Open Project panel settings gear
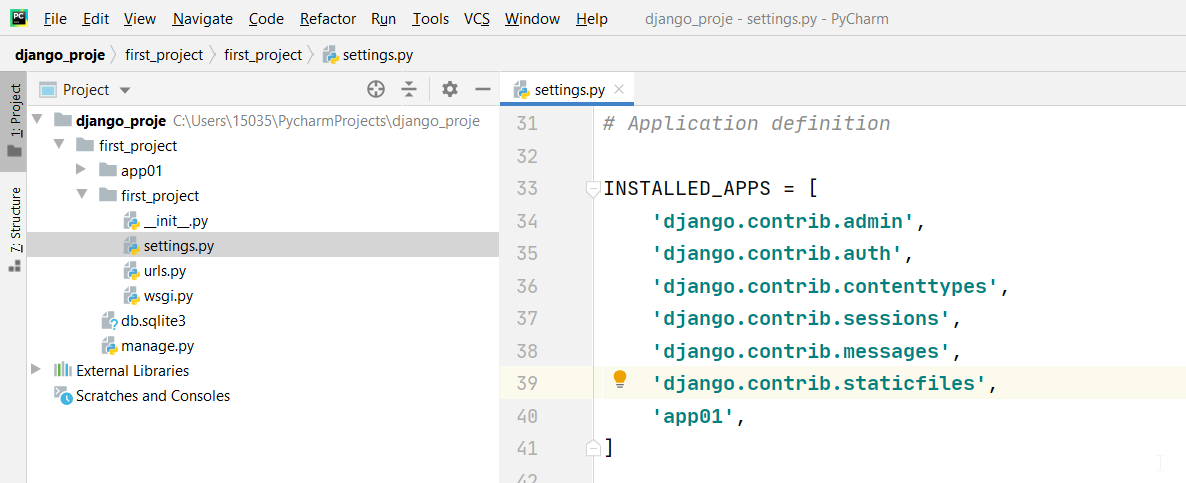 tap(450, 89)
